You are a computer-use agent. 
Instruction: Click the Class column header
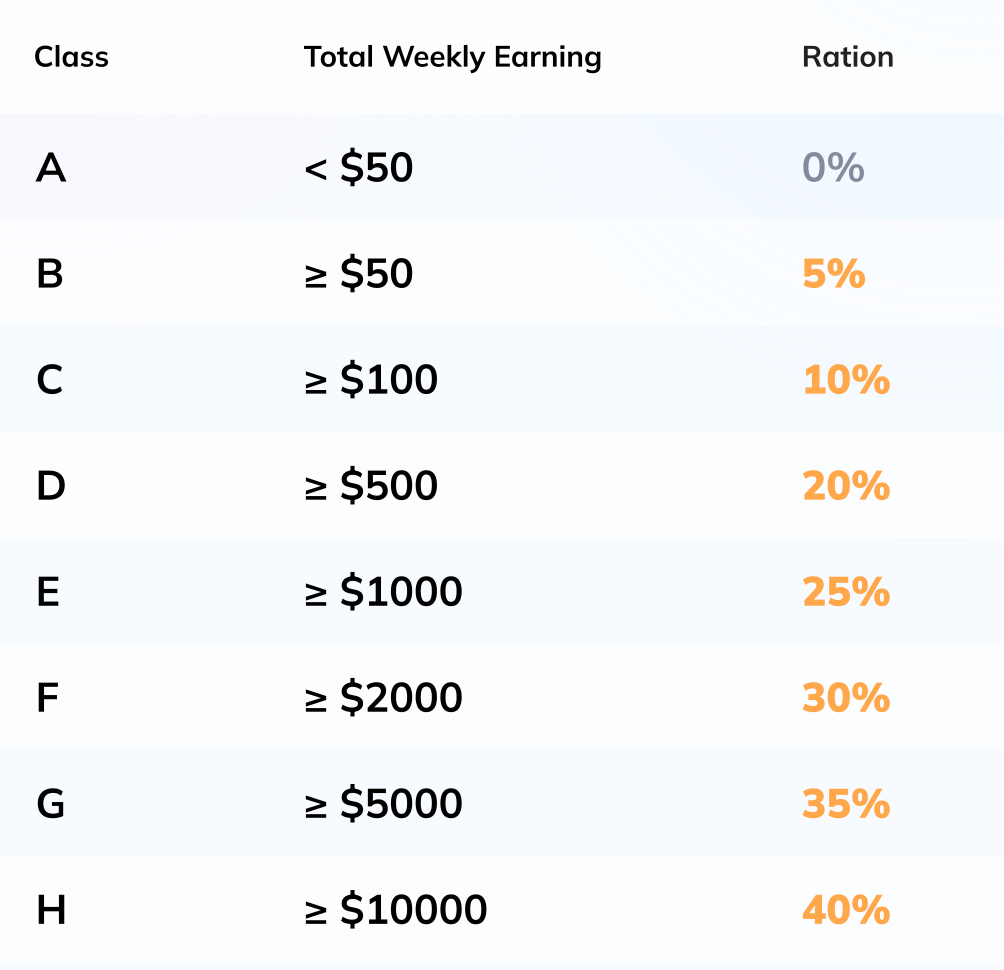pyautogui.click(x=71, y=57)
